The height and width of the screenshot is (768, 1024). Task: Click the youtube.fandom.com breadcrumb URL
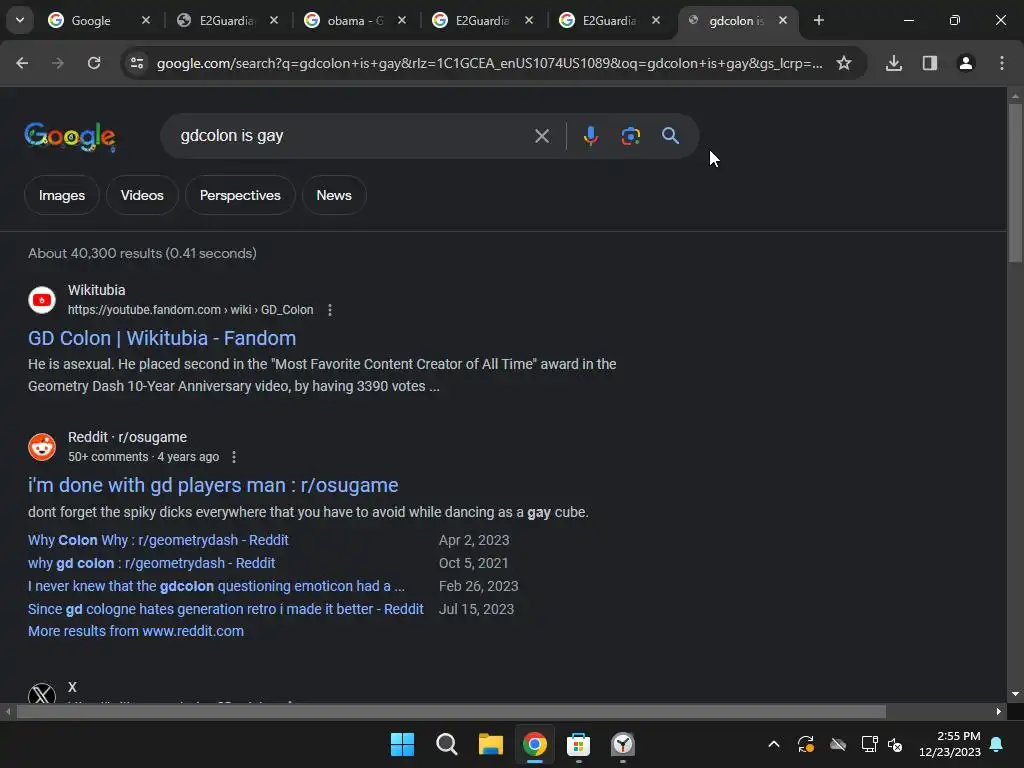191,310
